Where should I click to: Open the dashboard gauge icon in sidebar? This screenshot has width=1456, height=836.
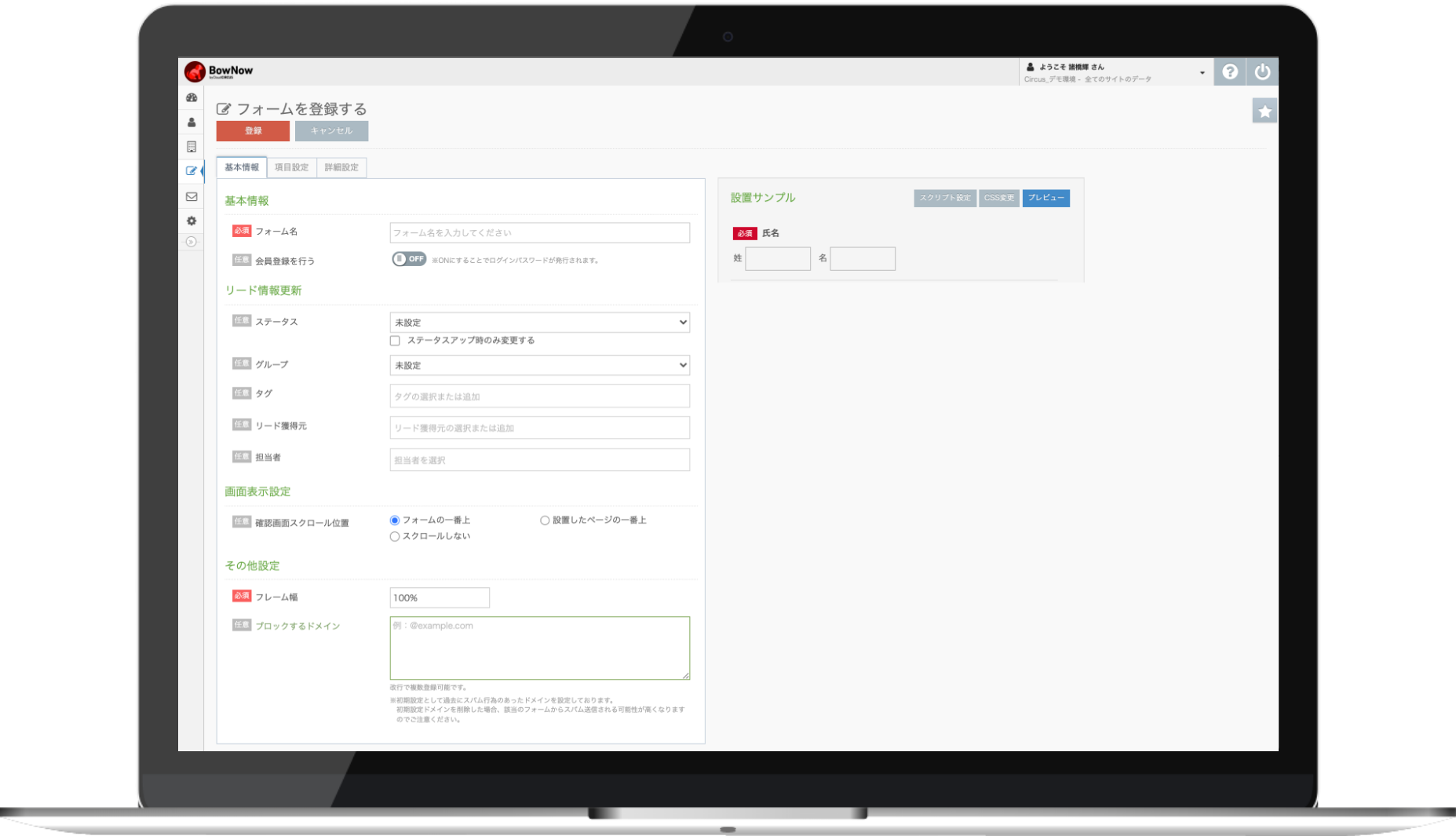click(x=191, y=98)
